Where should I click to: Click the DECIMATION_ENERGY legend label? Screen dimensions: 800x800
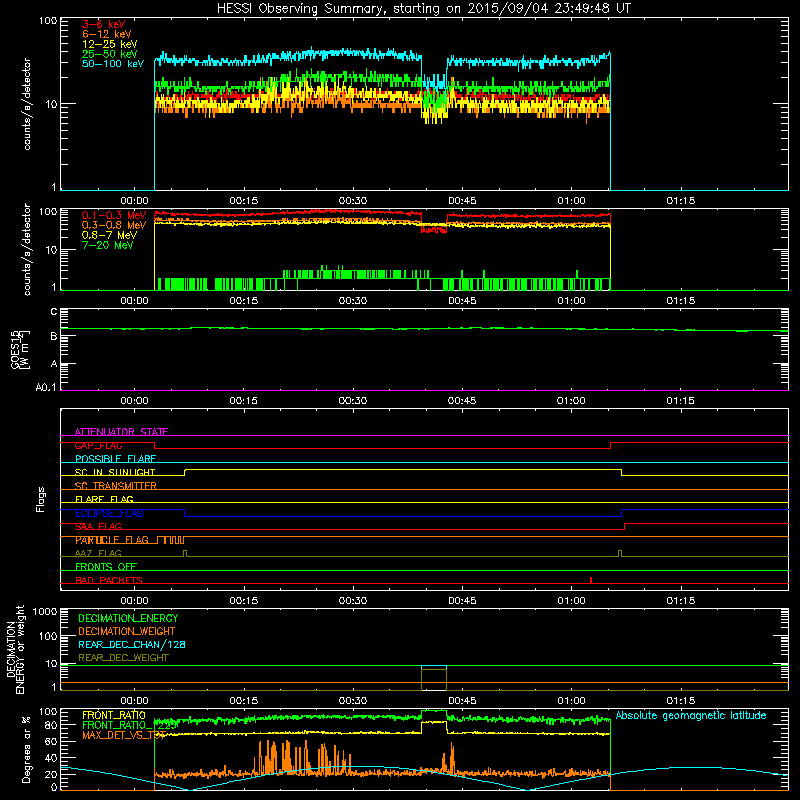pos(128,618)
